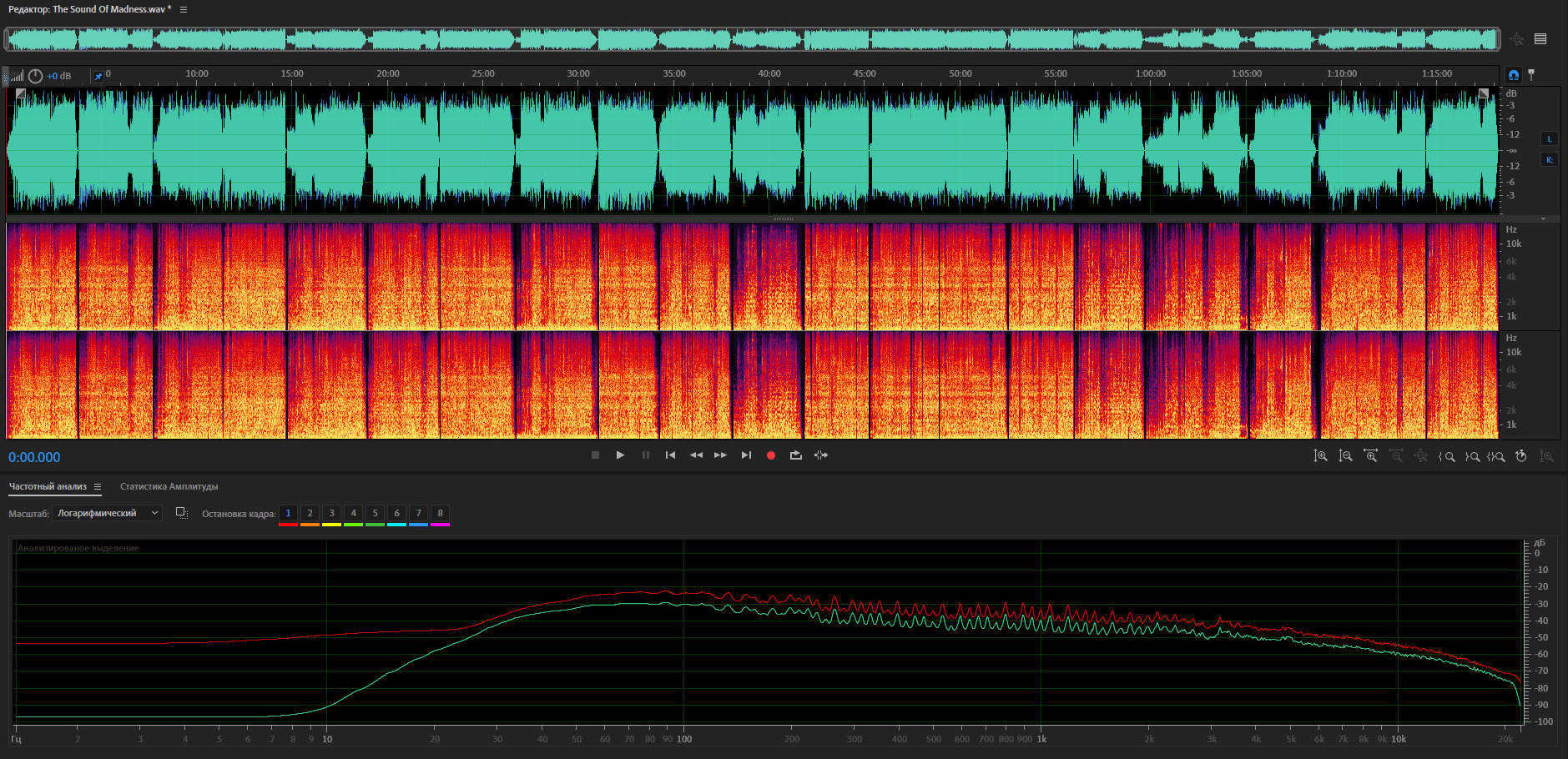Click hold frame button 6

396,513
